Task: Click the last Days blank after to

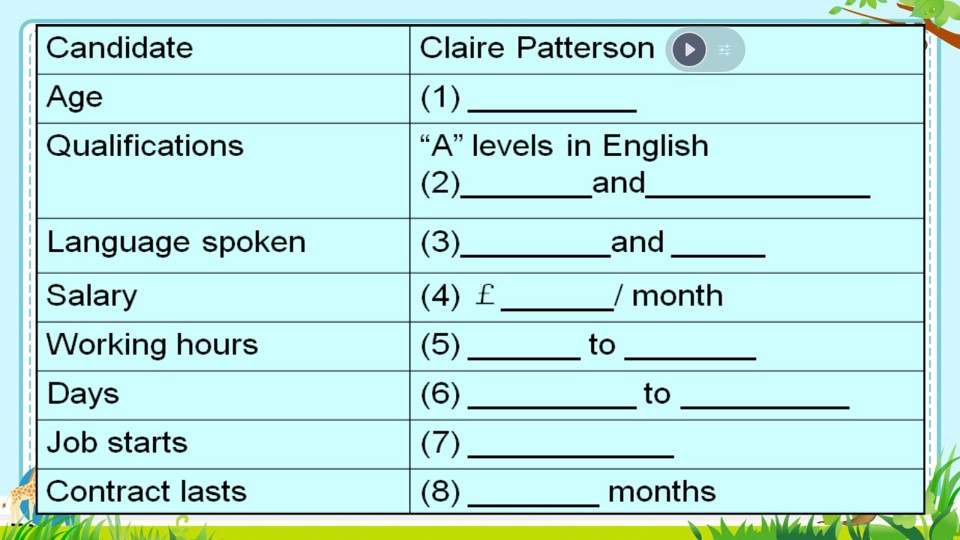Action: pos(765,400)
